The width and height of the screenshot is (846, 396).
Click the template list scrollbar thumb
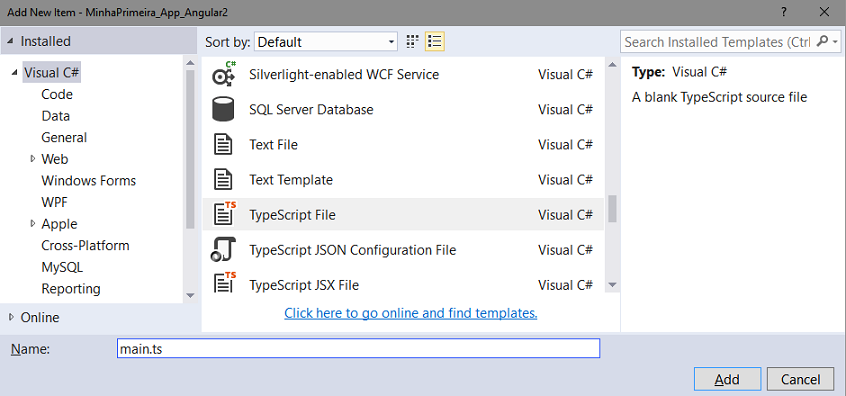[612, 208]
